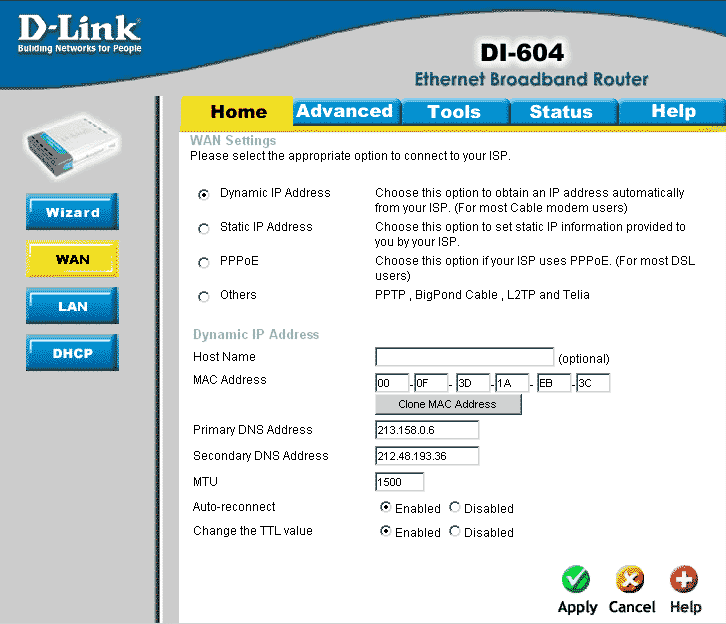Select Static IP Address radio option
Image resolution: width=726 pixels, height=624 pixels.
point(203,229)
